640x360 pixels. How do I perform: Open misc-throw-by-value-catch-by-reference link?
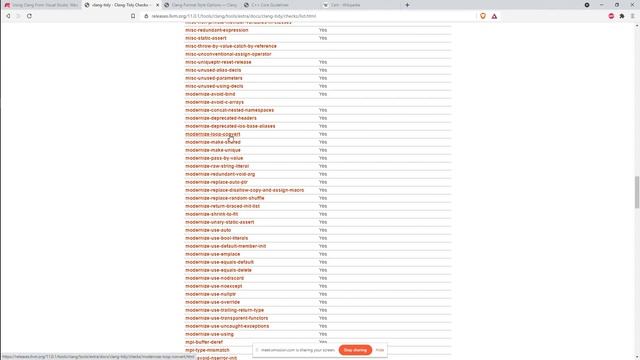click(x=231, y=46)
